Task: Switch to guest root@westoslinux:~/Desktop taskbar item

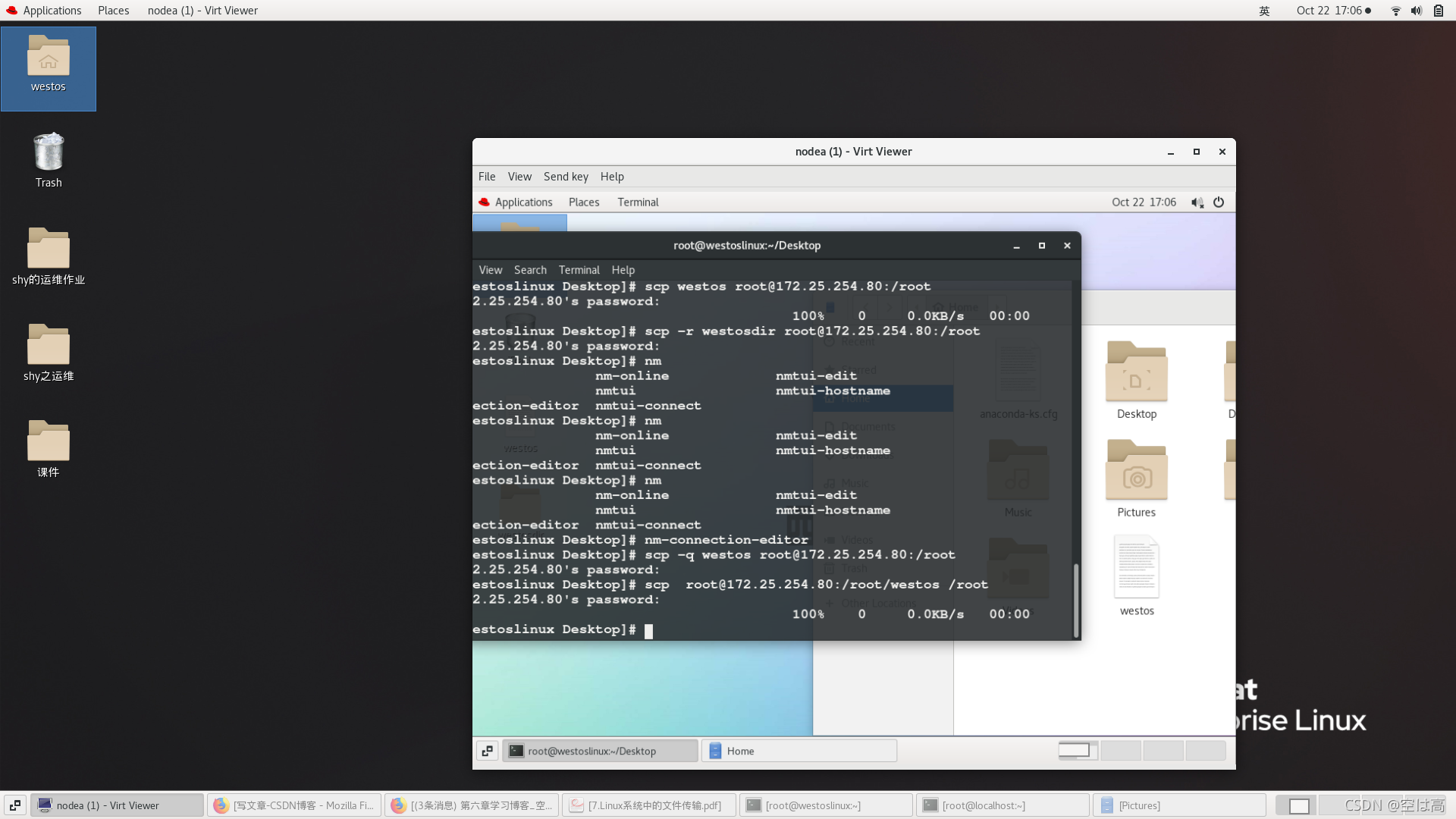Action: coord(600,751)
